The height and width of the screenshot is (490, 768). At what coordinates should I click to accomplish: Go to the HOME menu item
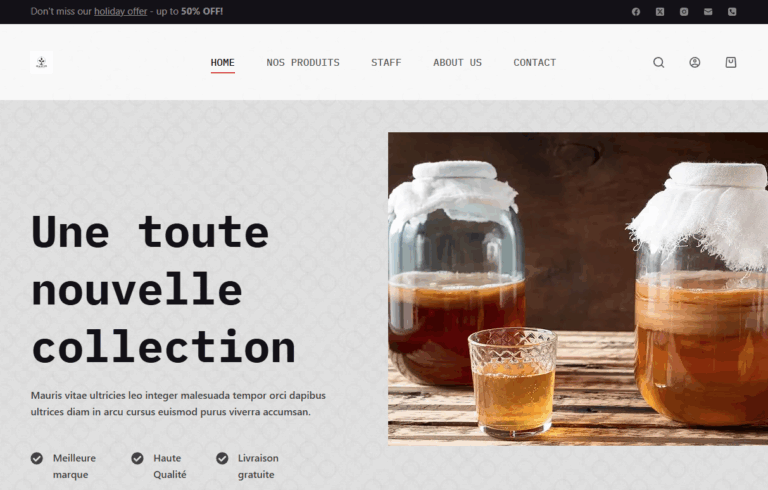(x=222, y=63)
